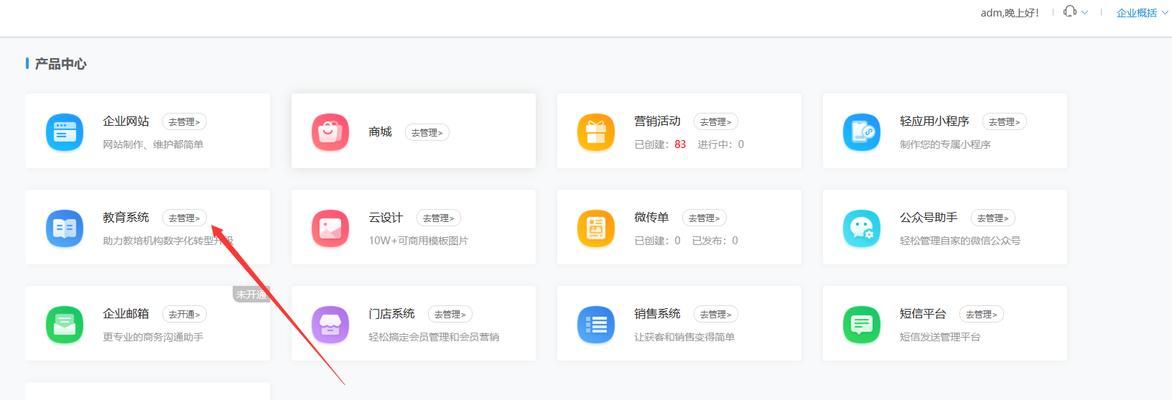Click the 微传单 title text
The height and width of the screenshot is (400, 1172).
(x=652, y=218)
